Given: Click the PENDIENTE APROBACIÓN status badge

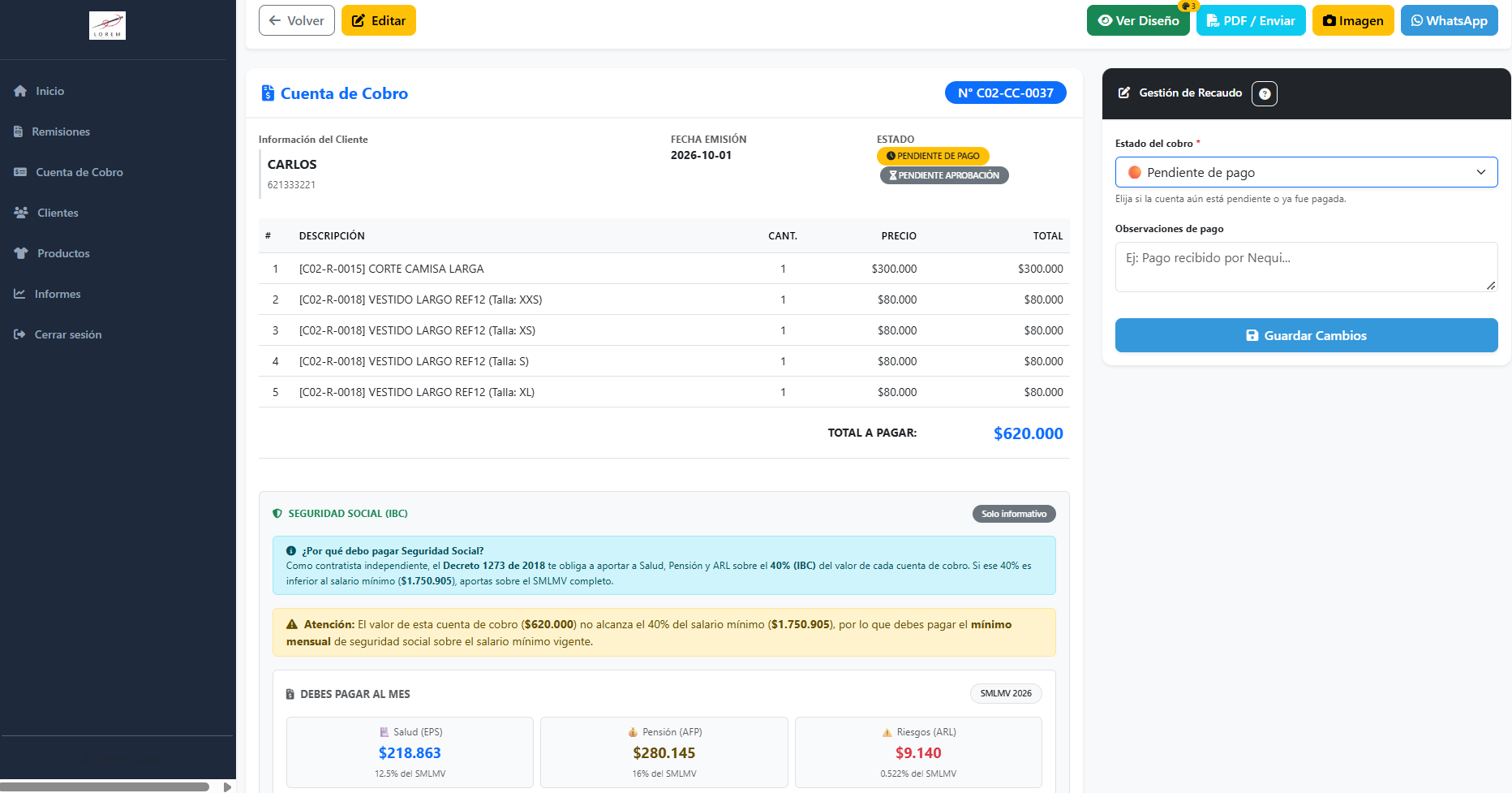Looking at the screenshot, I should tap(944, 175).
